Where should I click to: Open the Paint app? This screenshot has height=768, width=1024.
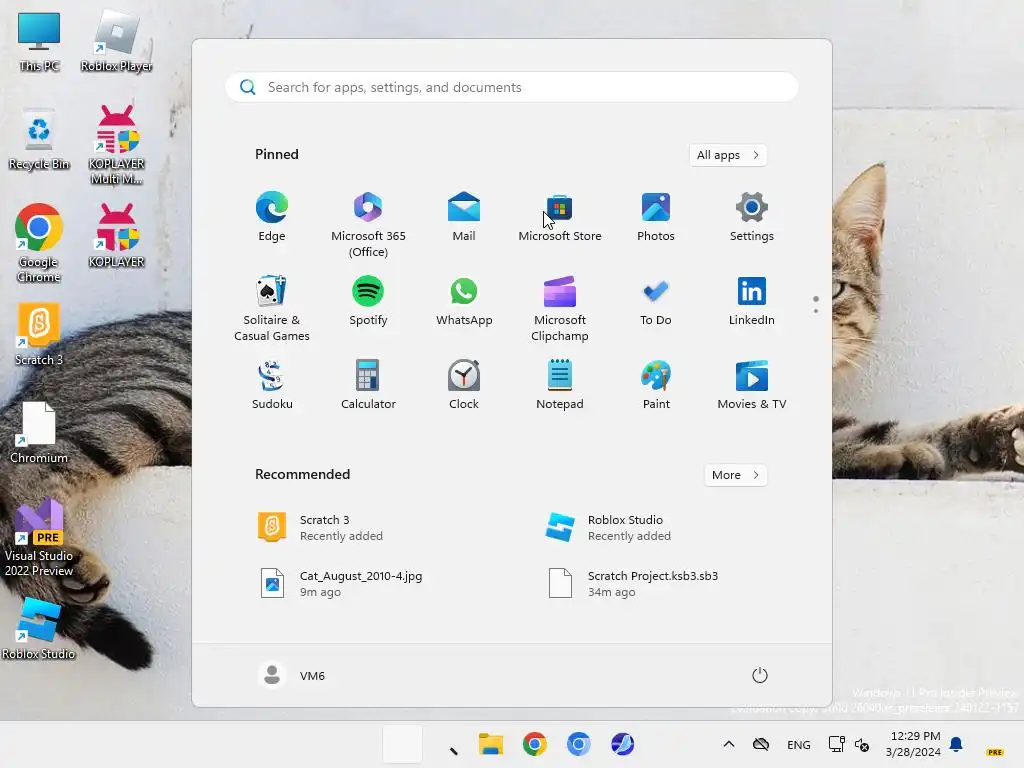[656, 385]
